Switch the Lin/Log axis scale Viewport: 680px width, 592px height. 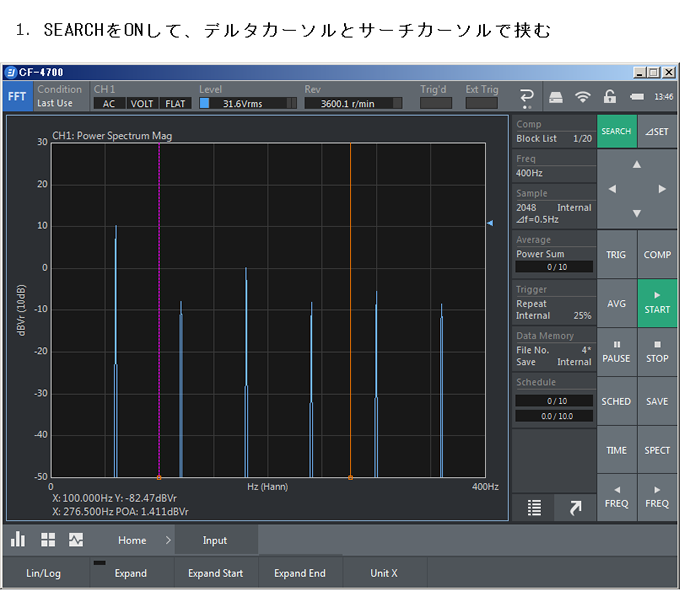pyautogui.click(x=43, y=573)
